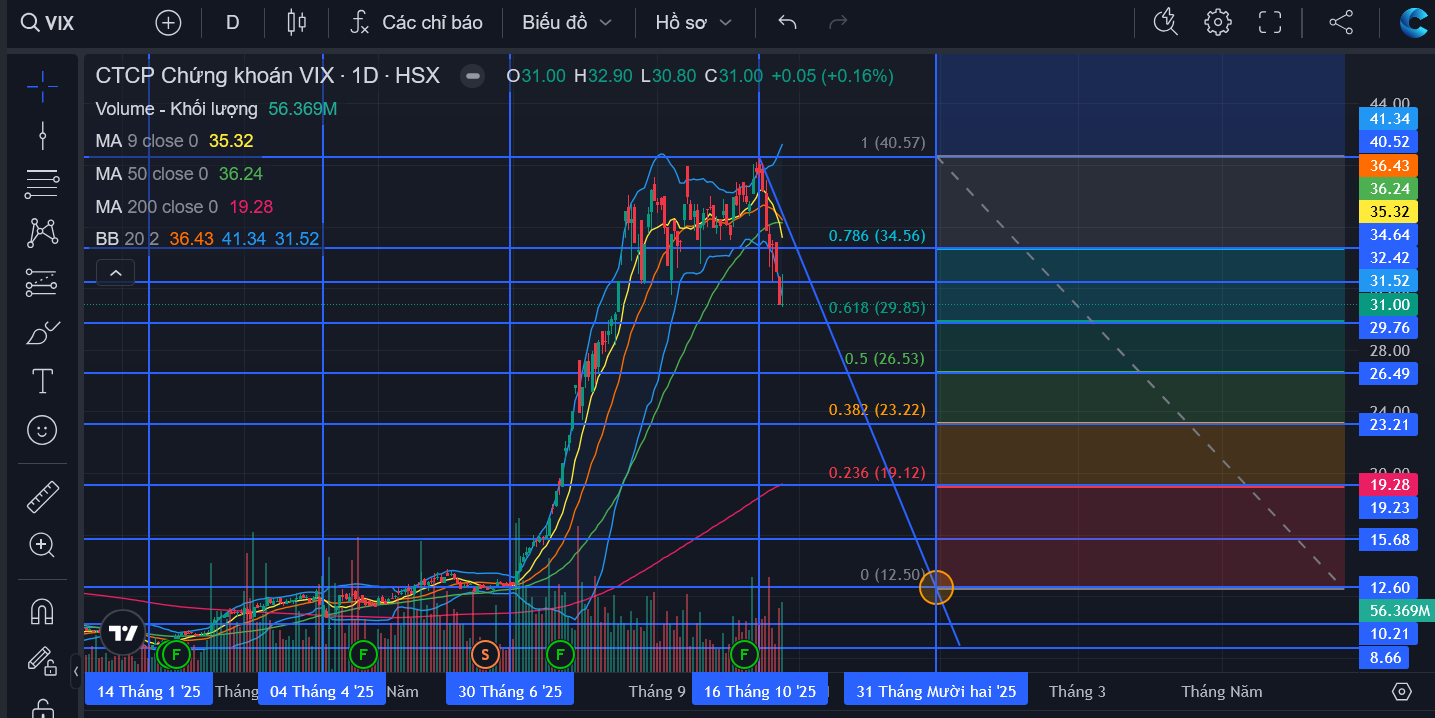
Task: Share the chart
Action: [1340, 22]
